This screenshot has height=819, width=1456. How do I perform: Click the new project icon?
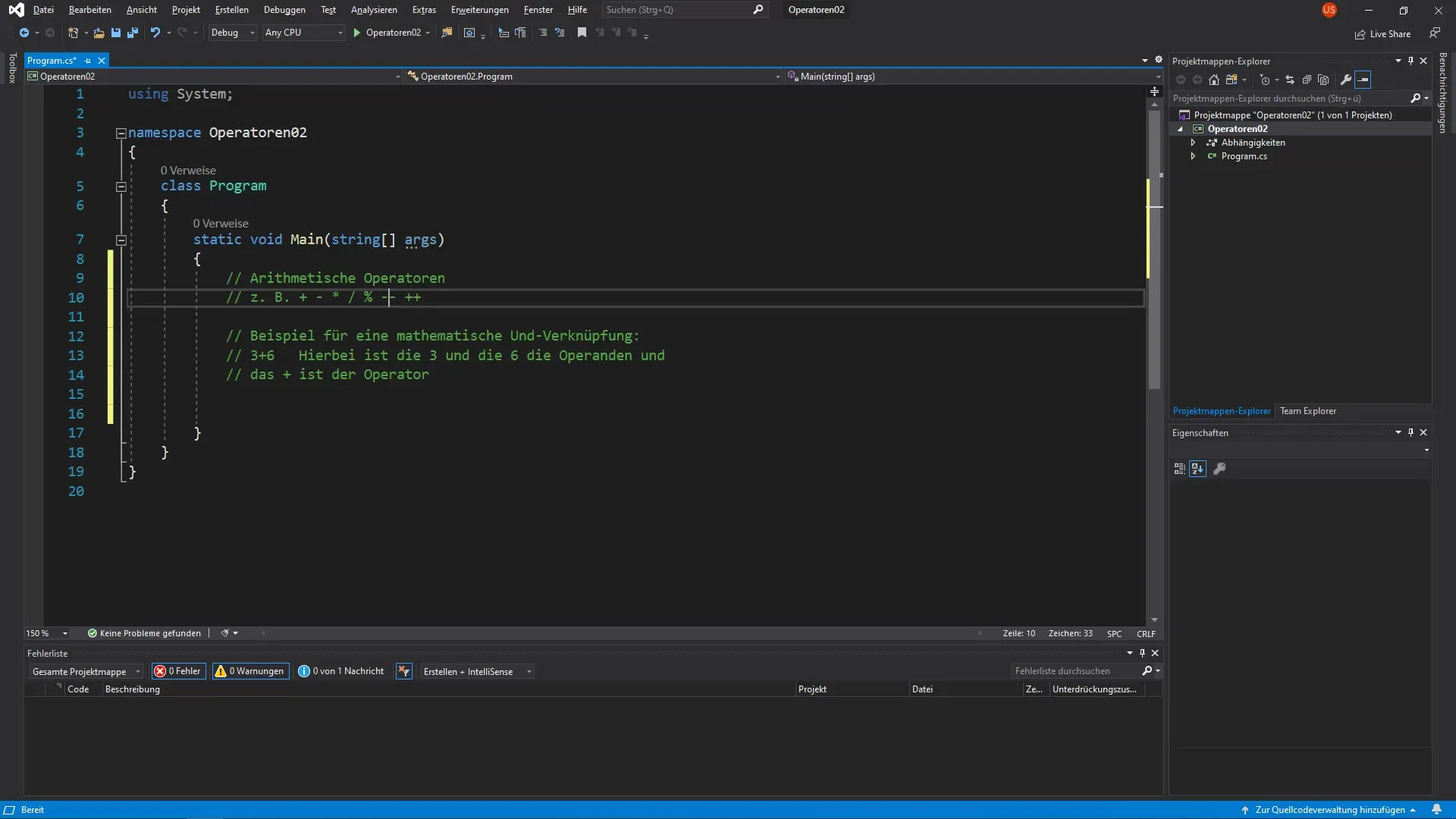(x=73, y=33)
